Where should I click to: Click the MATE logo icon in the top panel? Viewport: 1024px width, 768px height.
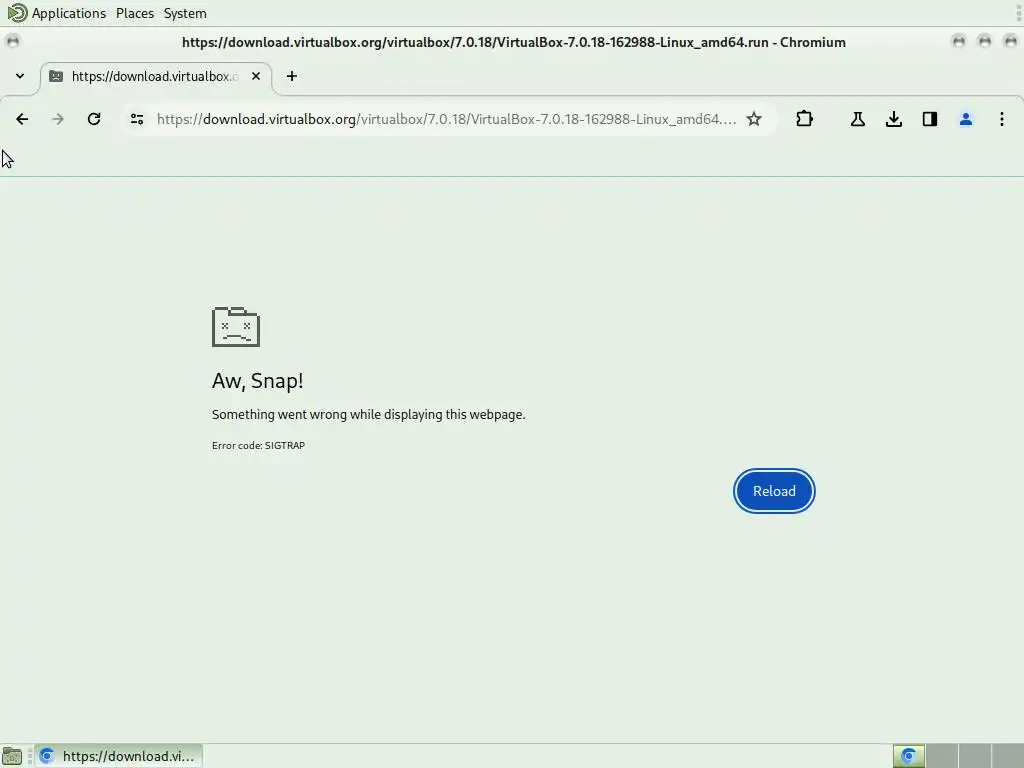point(17,12)
